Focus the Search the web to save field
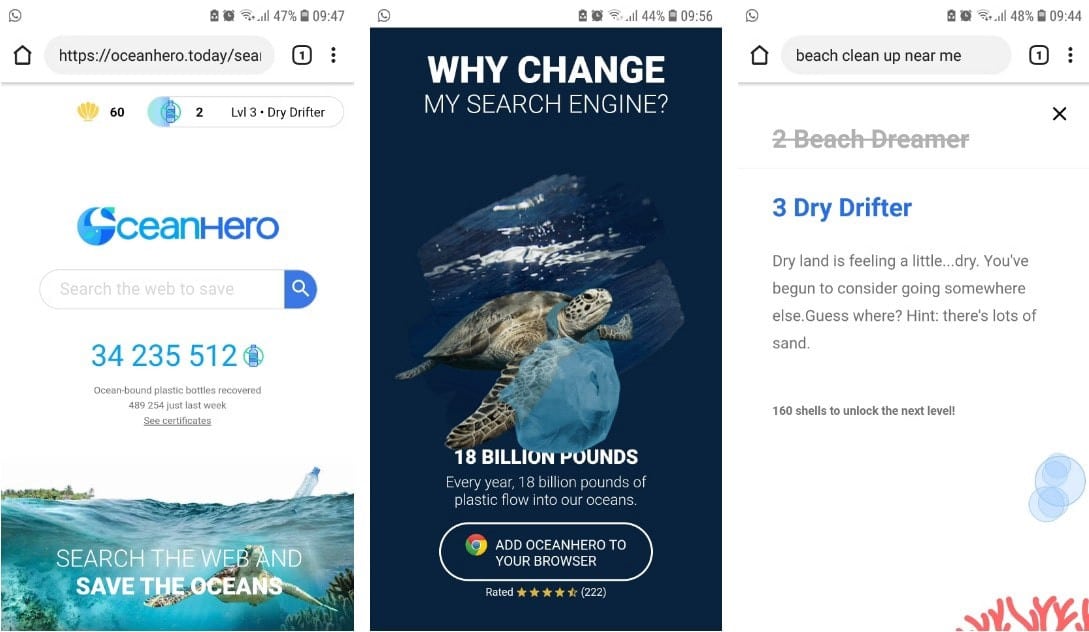Viewport: 1089px width, 632px height. 162,289
